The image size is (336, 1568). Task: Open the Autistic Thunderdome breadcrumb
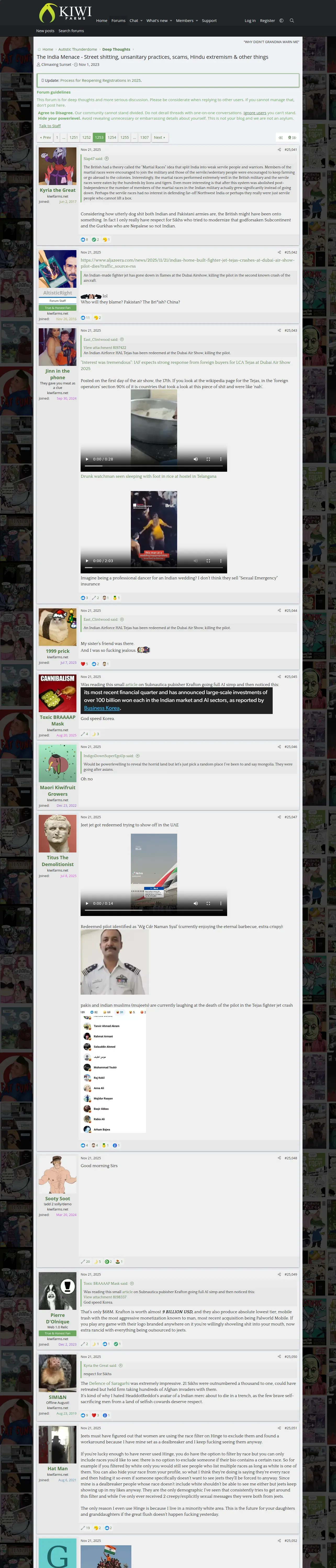click(77, 49)
